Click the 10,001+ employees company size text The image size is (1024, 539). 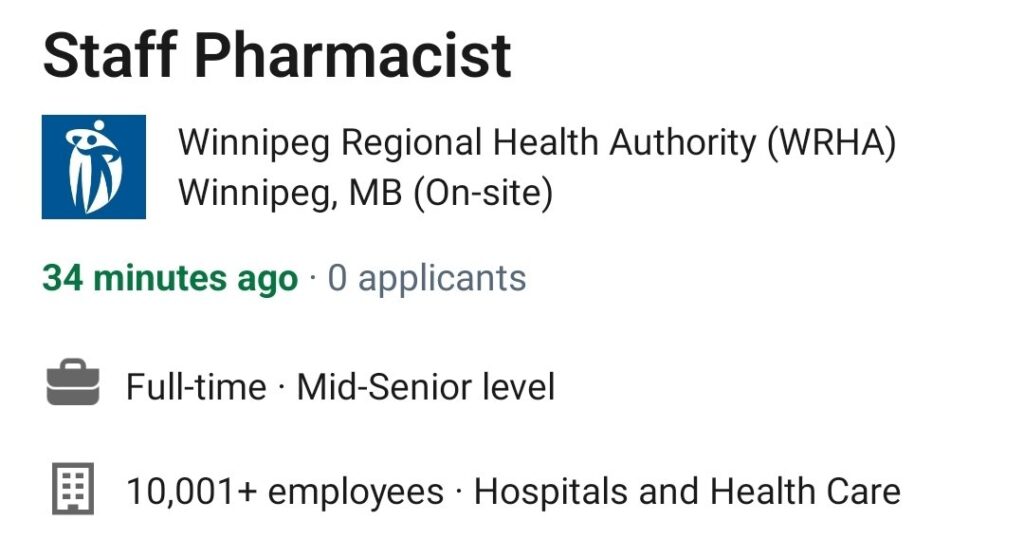[x=285, y=491]
